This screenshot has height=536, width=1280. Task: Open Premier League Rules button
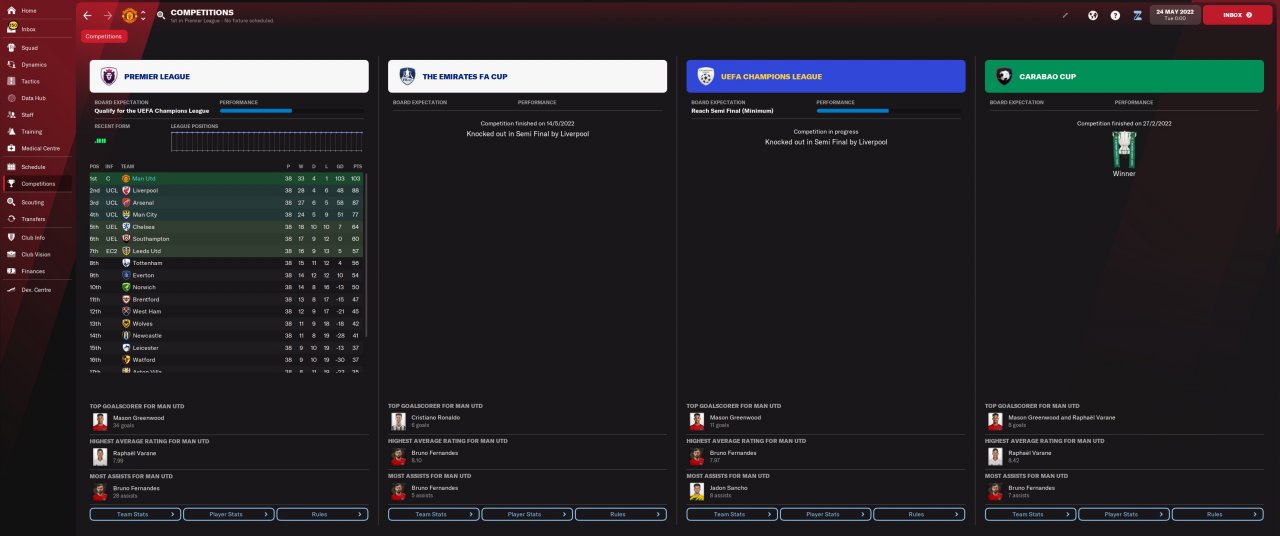(x=322, y=514)
